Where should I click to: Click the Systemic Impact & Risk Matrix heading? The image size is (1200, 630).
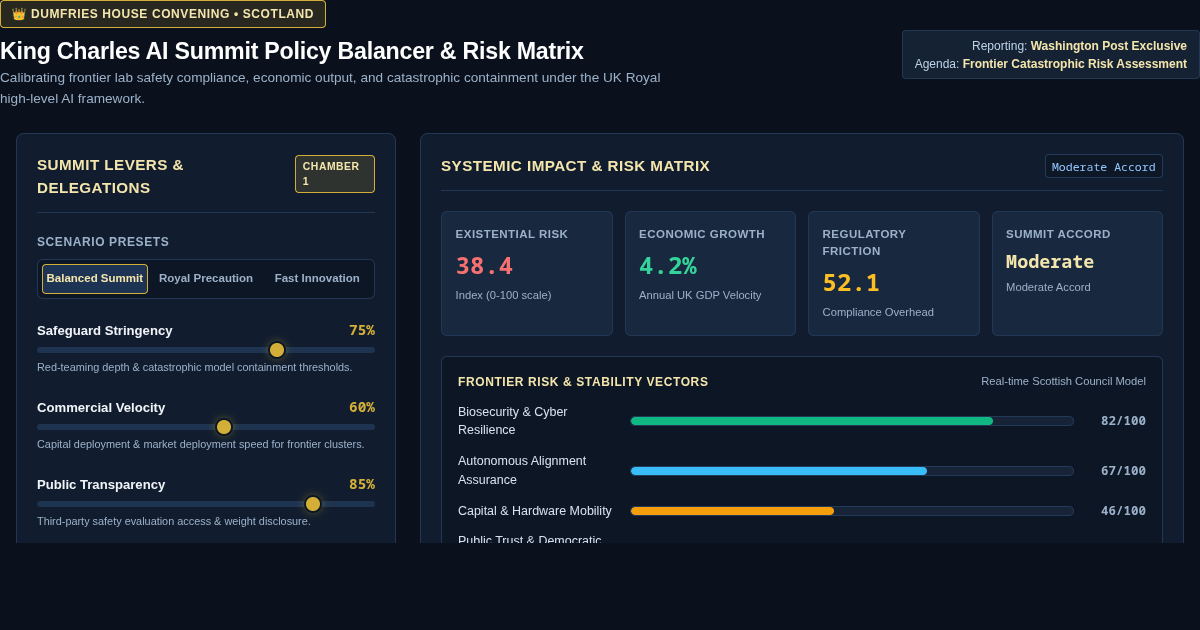point(575,166)
